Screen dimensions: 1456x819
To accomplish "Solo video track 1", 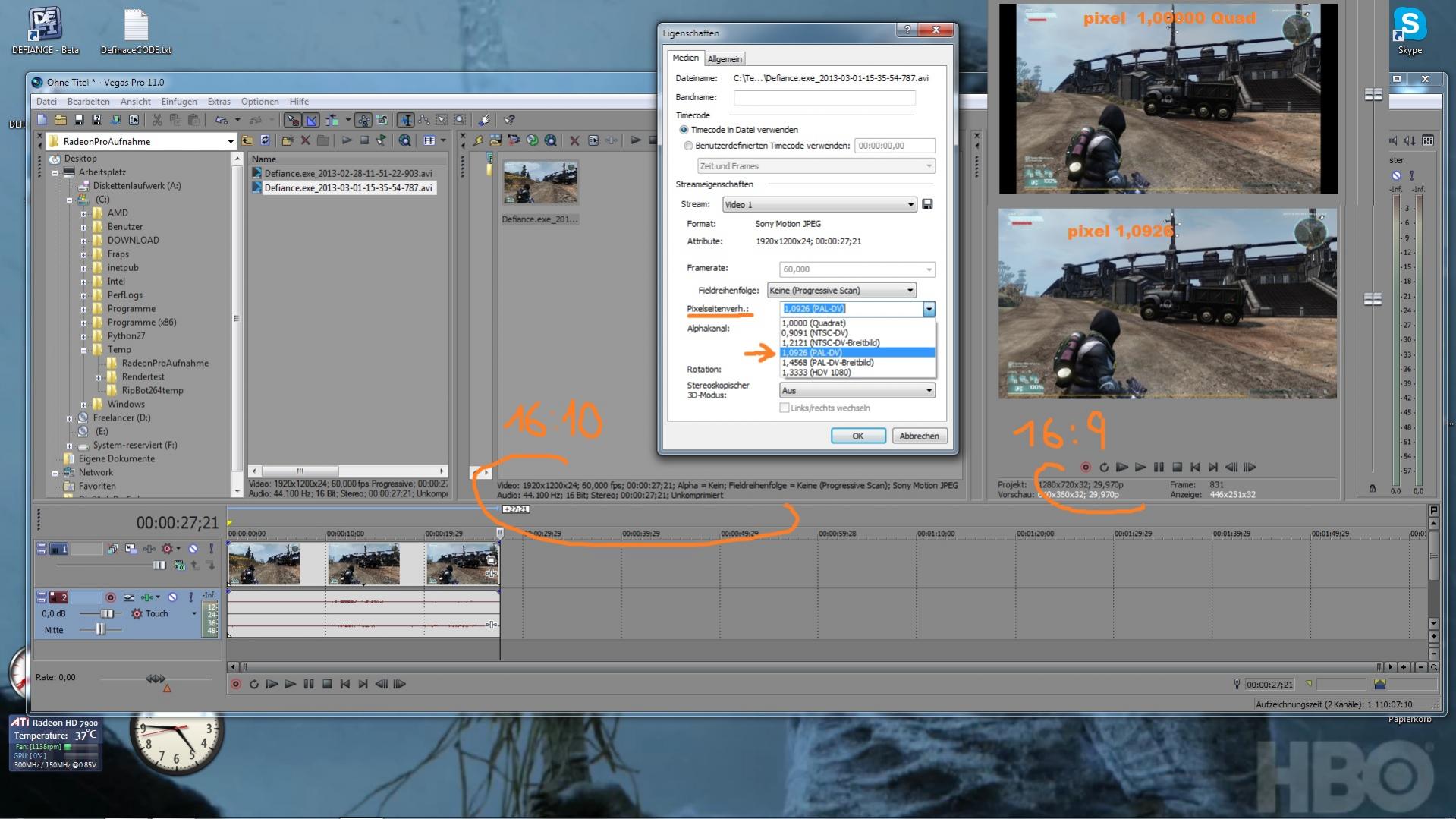I will pos(212,549).
